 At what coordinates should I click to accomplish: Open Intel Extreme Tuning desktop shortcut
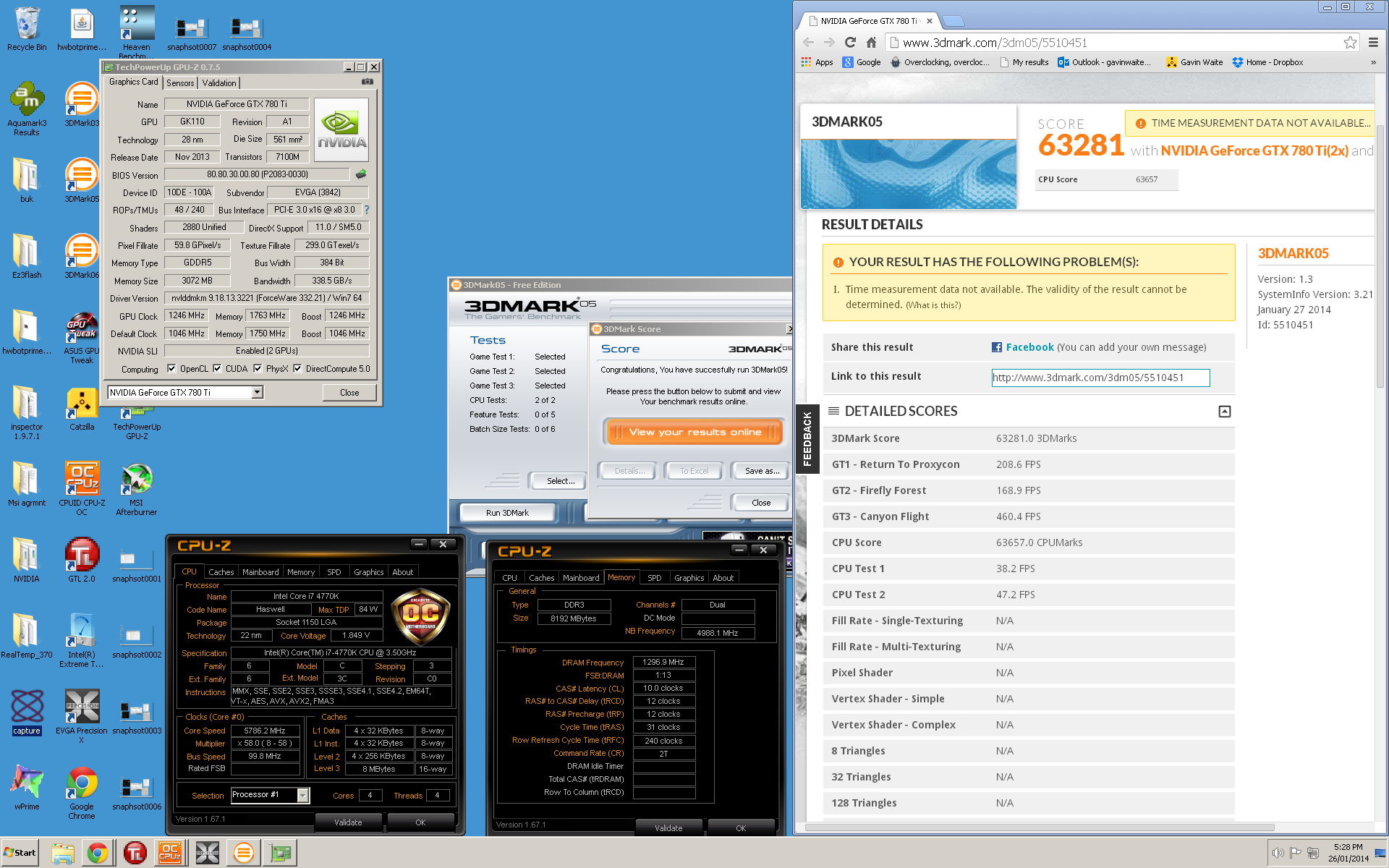point(82,642)
